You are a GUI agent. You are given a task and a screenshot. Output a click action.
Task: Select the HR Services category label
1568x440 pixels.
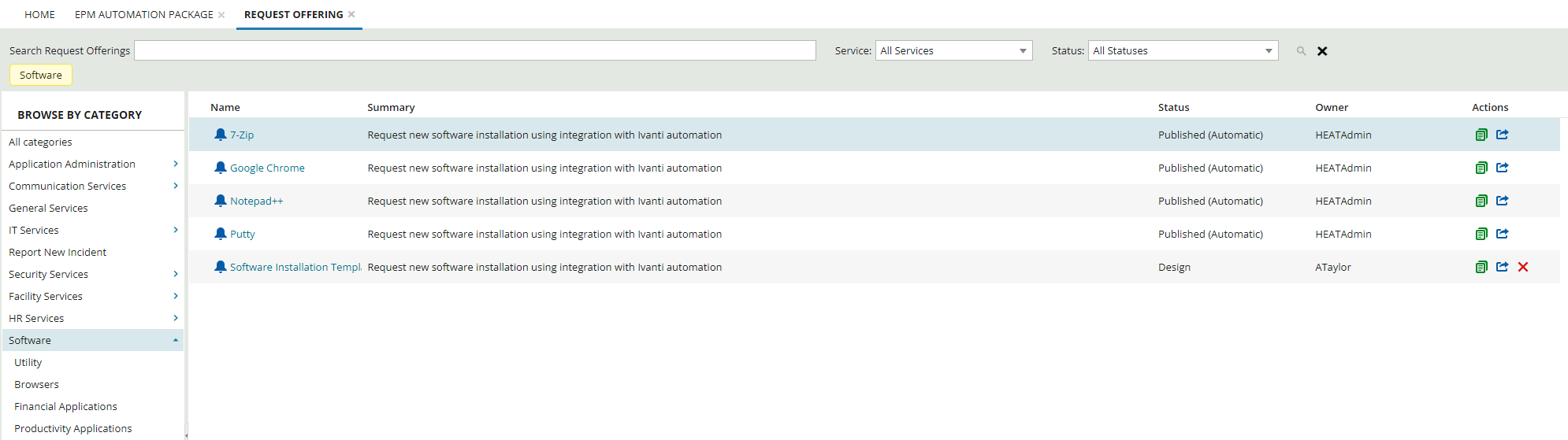[36, 318]
